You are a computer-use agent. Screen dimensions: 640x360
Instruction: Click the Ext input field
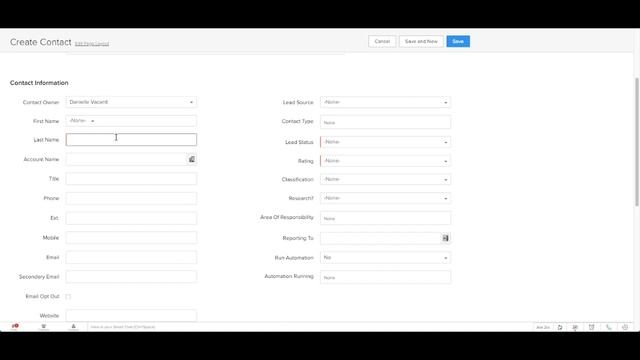(131, 218)
